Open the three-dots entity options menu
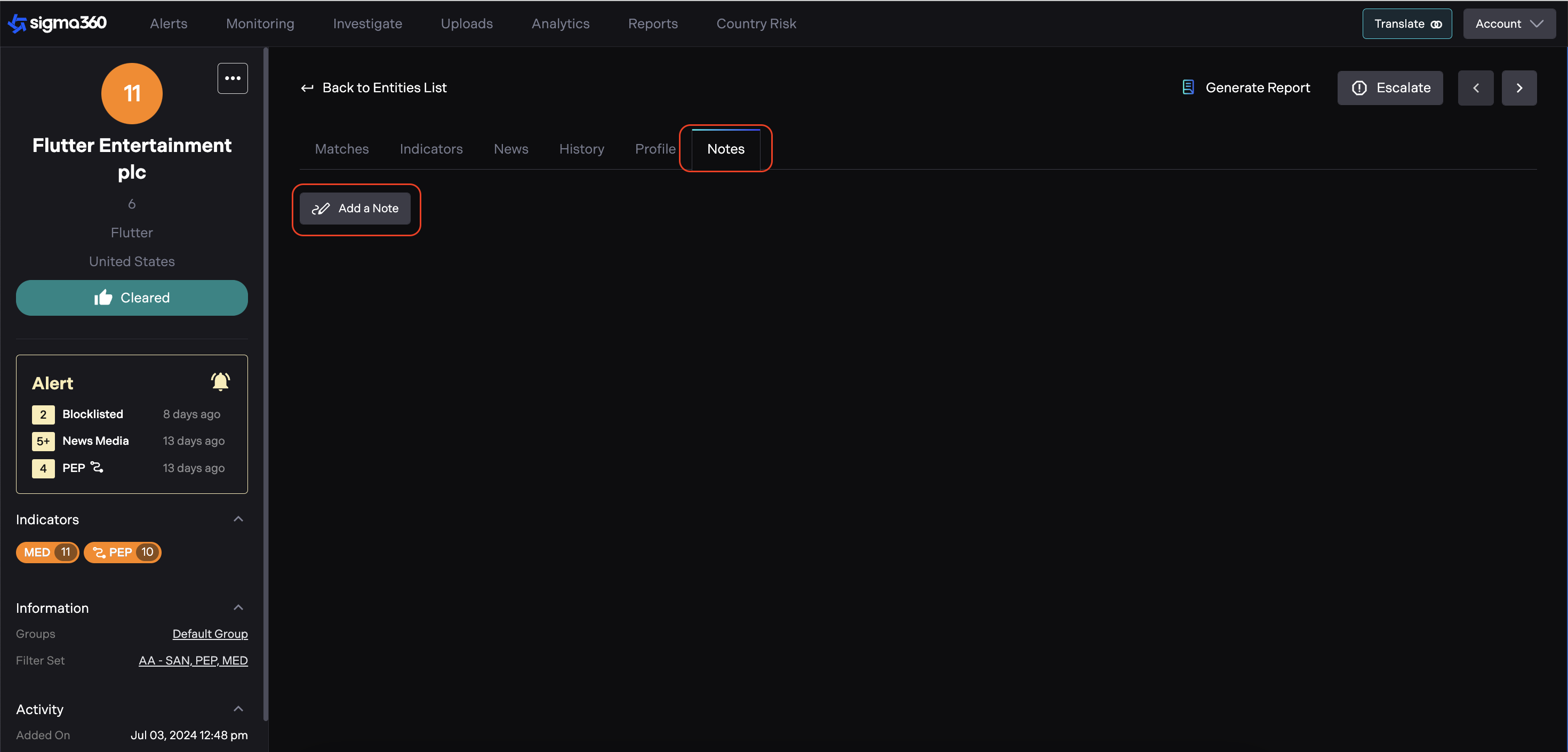The image size is (1568, 752). click(x=233, y=78)
